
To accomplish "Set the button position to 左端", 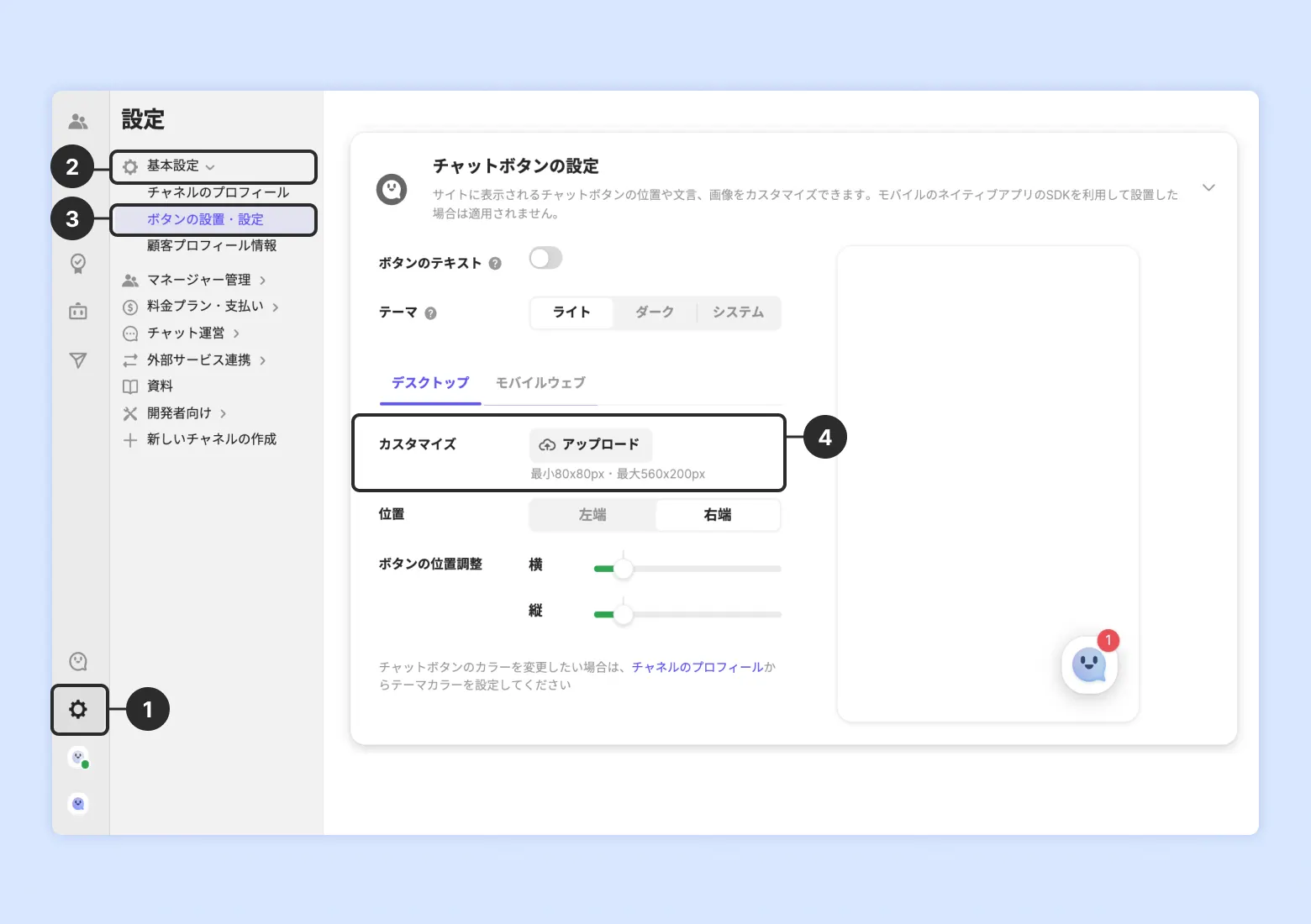I will point(592,515).
